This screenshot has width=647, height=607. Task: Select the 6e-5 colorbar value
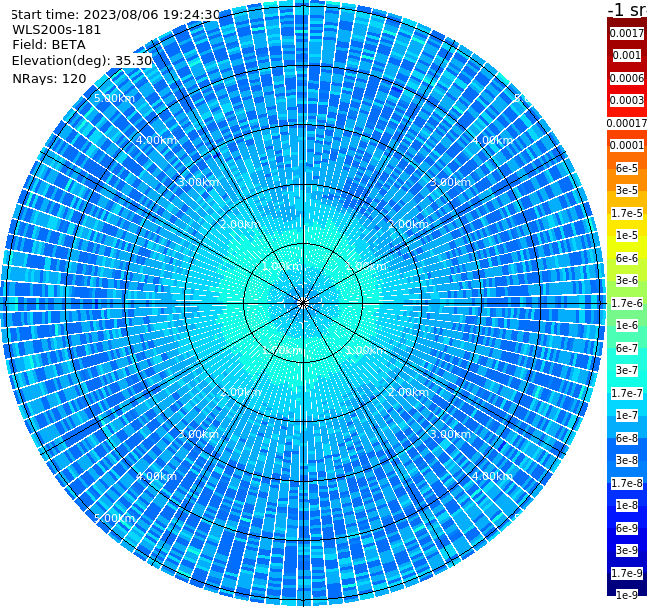click(627, 168)
